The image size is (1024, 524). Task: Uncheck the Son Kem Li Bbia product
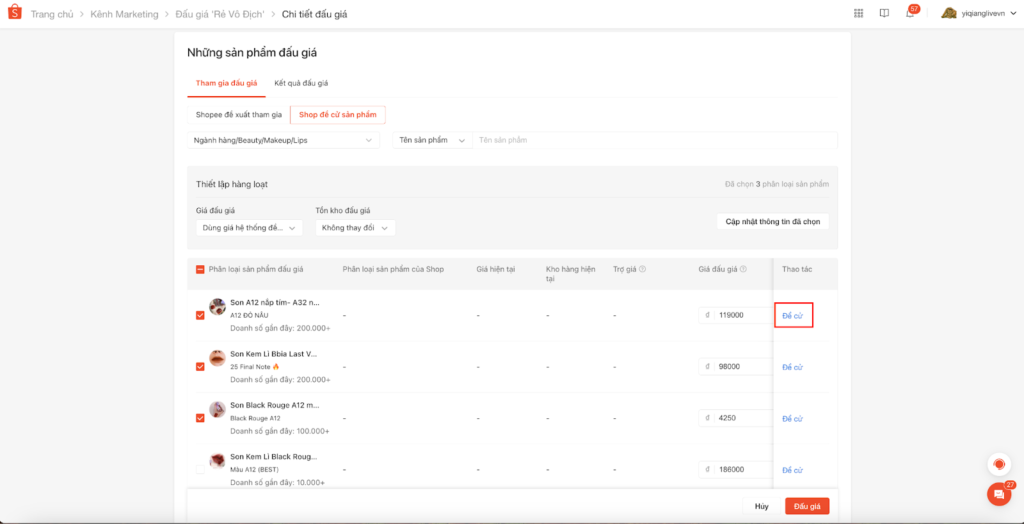200,367
